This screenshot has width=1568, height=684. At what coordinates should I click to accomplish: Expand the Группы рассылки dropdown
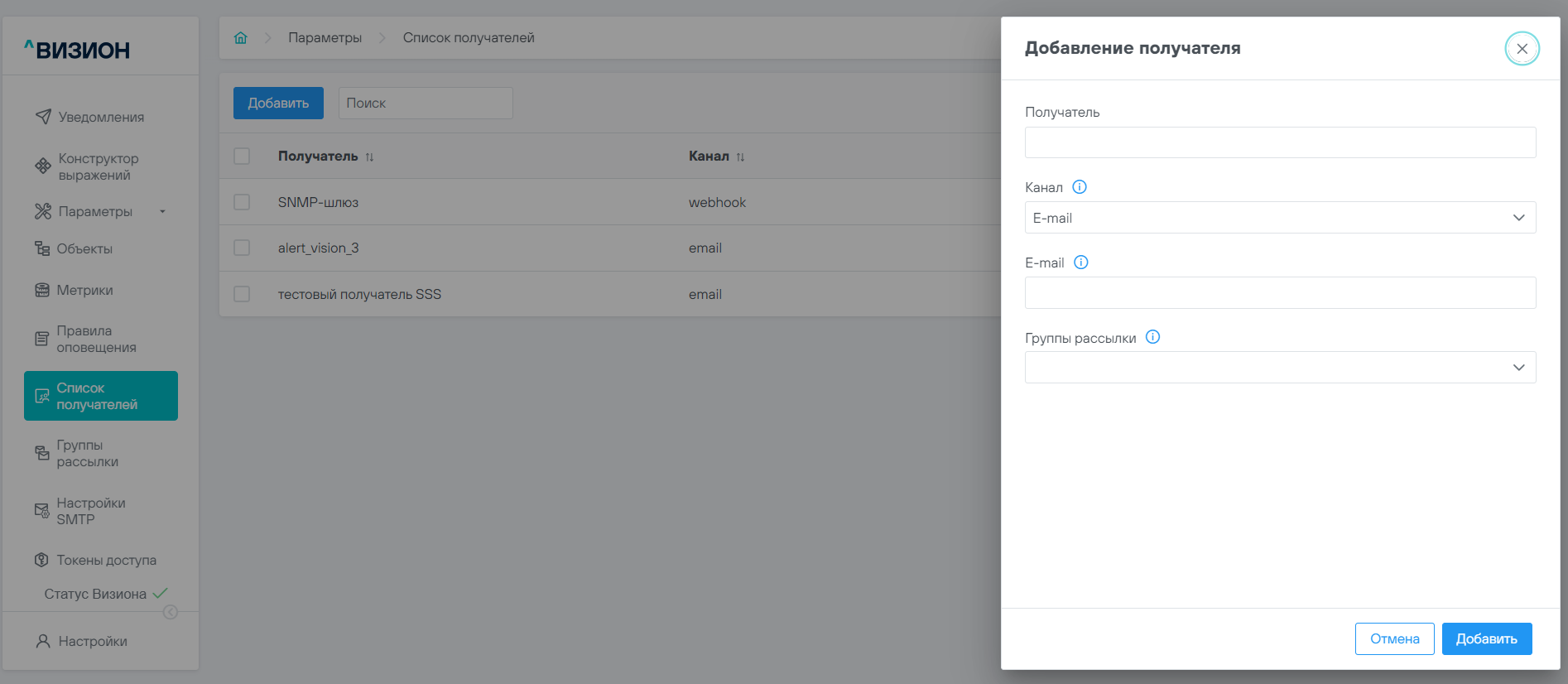1280,368
